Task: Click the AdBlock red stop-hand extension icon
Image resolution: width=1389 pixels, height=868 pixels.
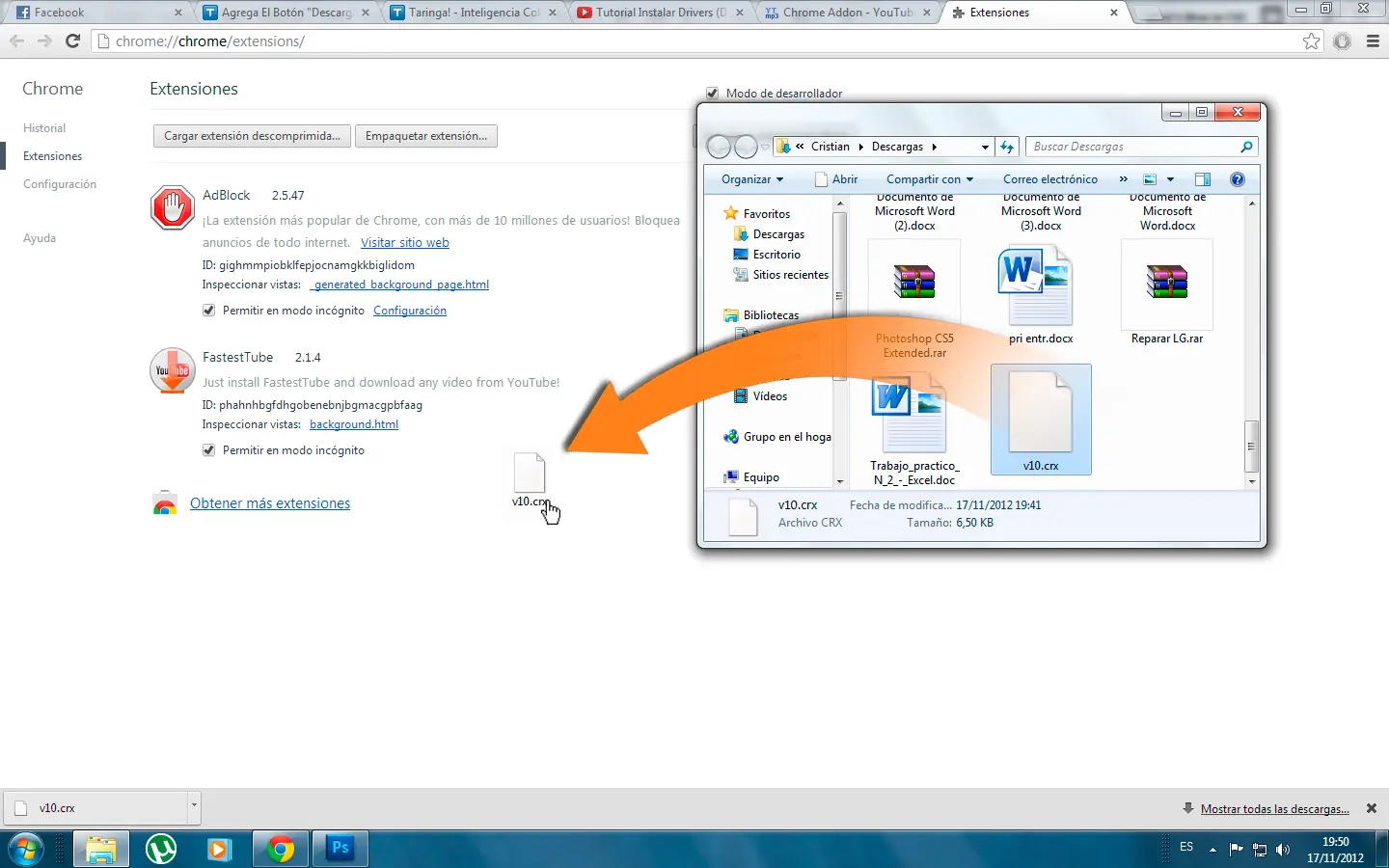Action: click(173, 207)
